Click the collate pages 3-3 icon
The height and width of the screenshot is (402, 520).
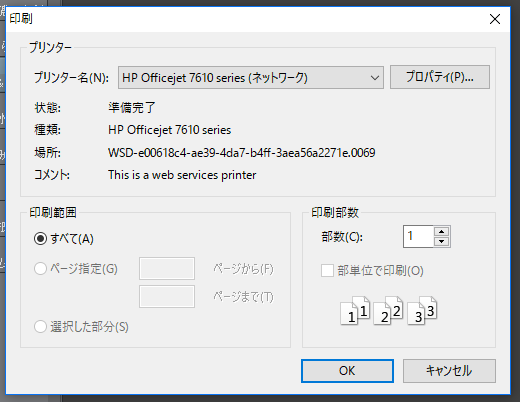pos(422,310)
